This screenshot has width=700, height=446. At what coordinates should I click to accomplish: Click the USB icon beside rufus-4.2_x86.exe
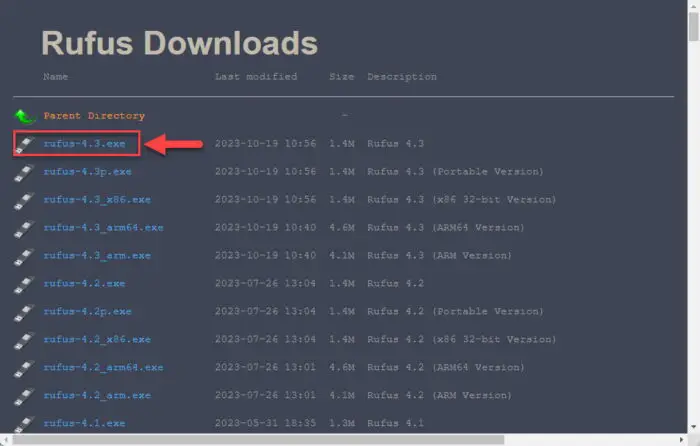coord(25,341)
